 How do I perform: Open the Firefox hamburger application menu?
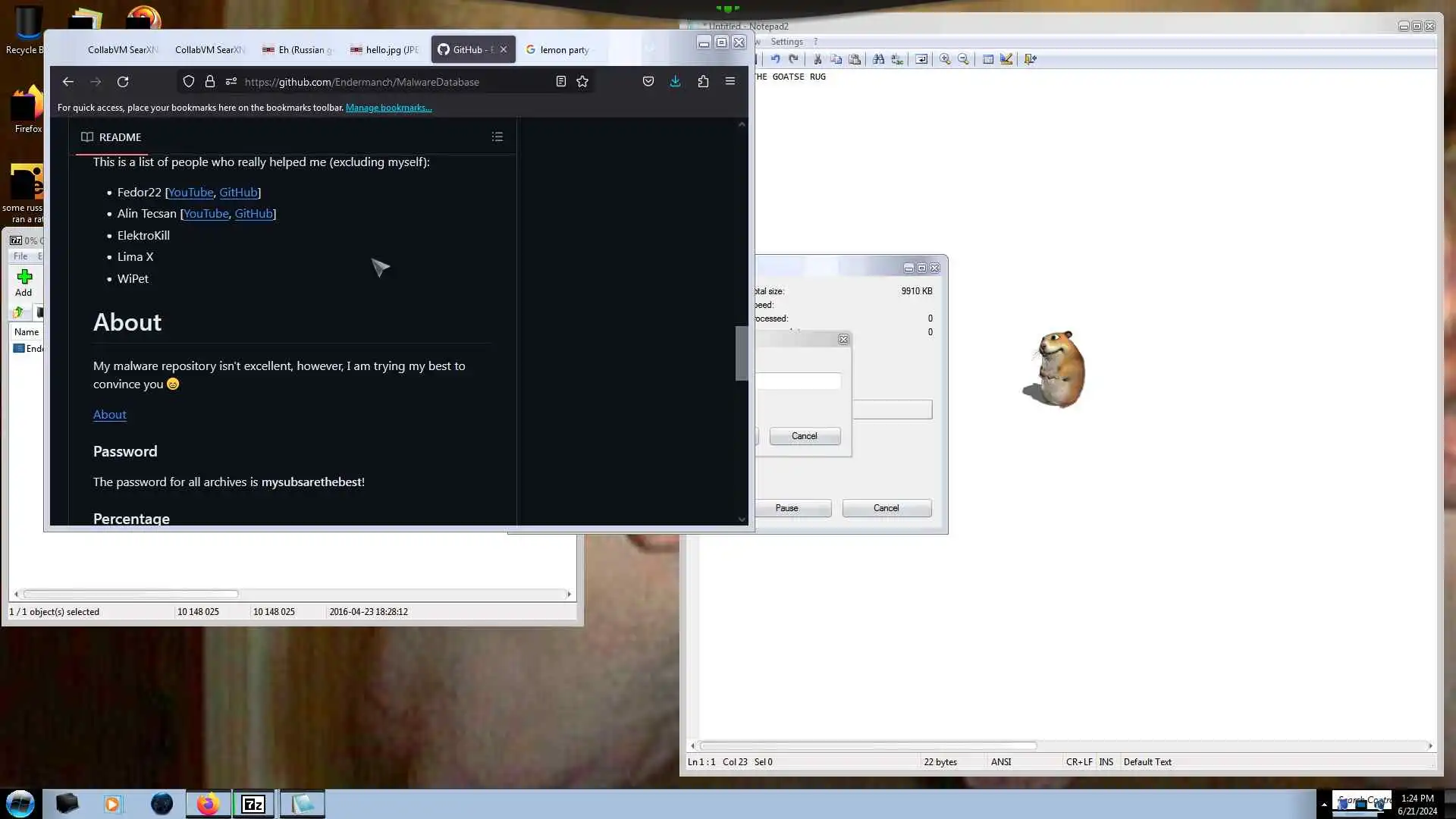tap(730, 82)
